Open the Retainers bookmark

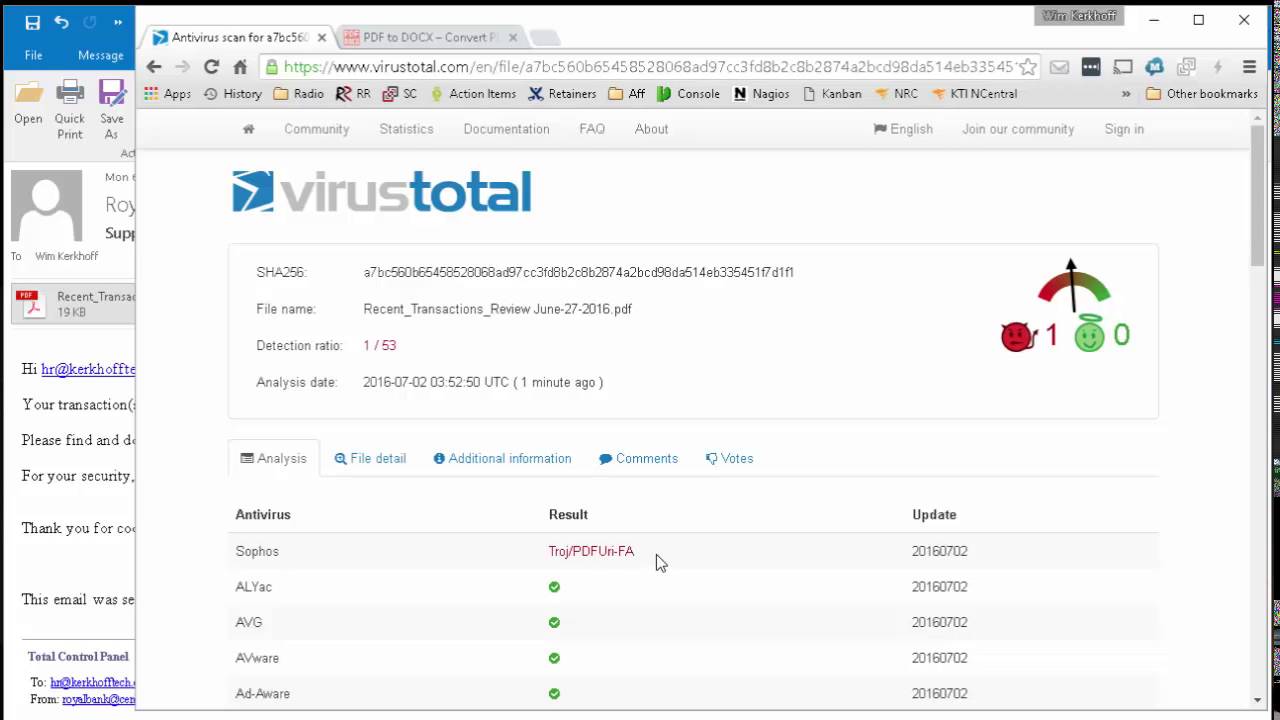(562, 94)
